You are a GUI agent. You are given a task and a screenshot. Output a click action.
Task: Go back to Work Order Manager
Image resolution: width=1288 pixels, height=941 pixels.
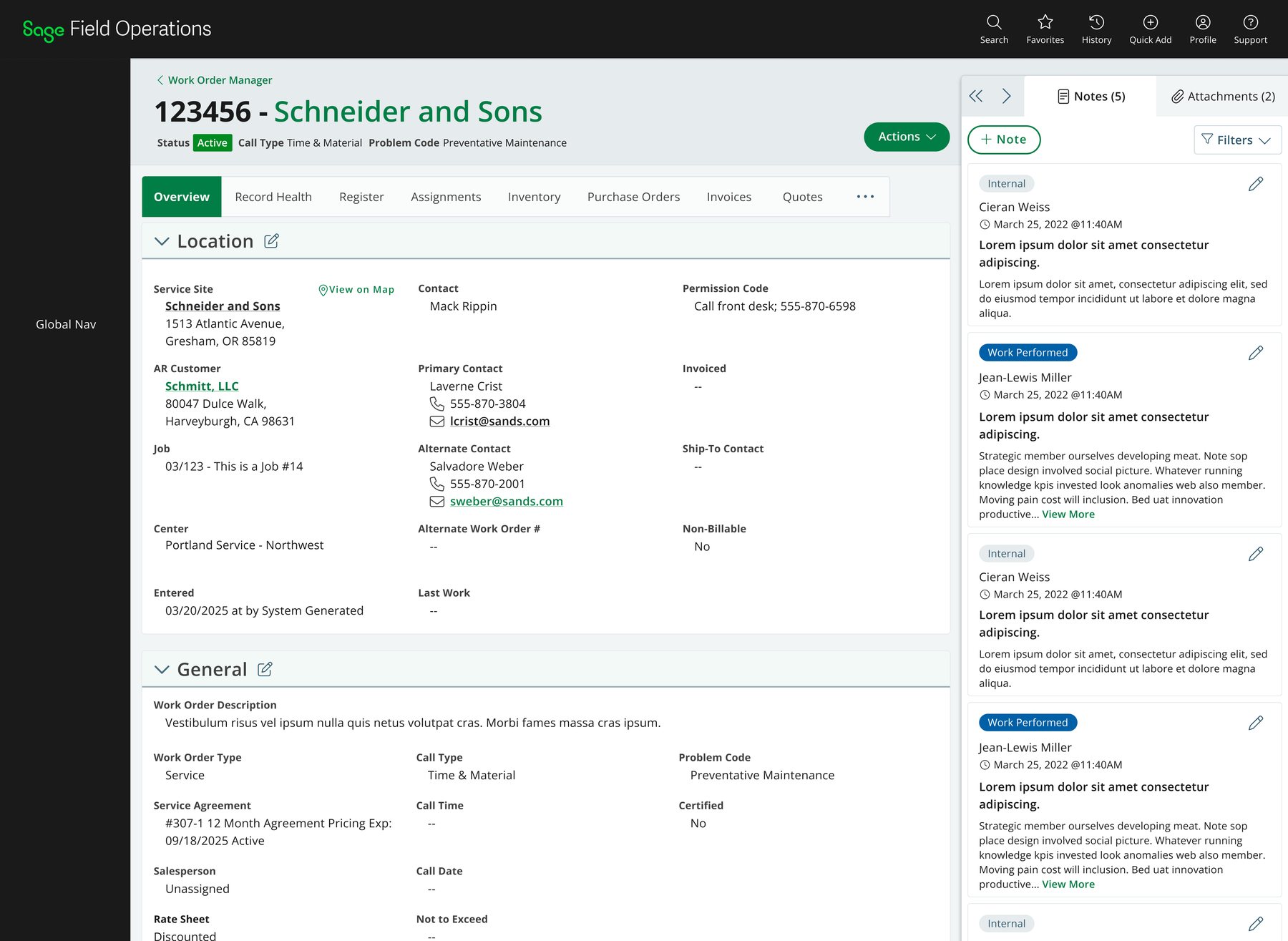[x=215, y=80]
